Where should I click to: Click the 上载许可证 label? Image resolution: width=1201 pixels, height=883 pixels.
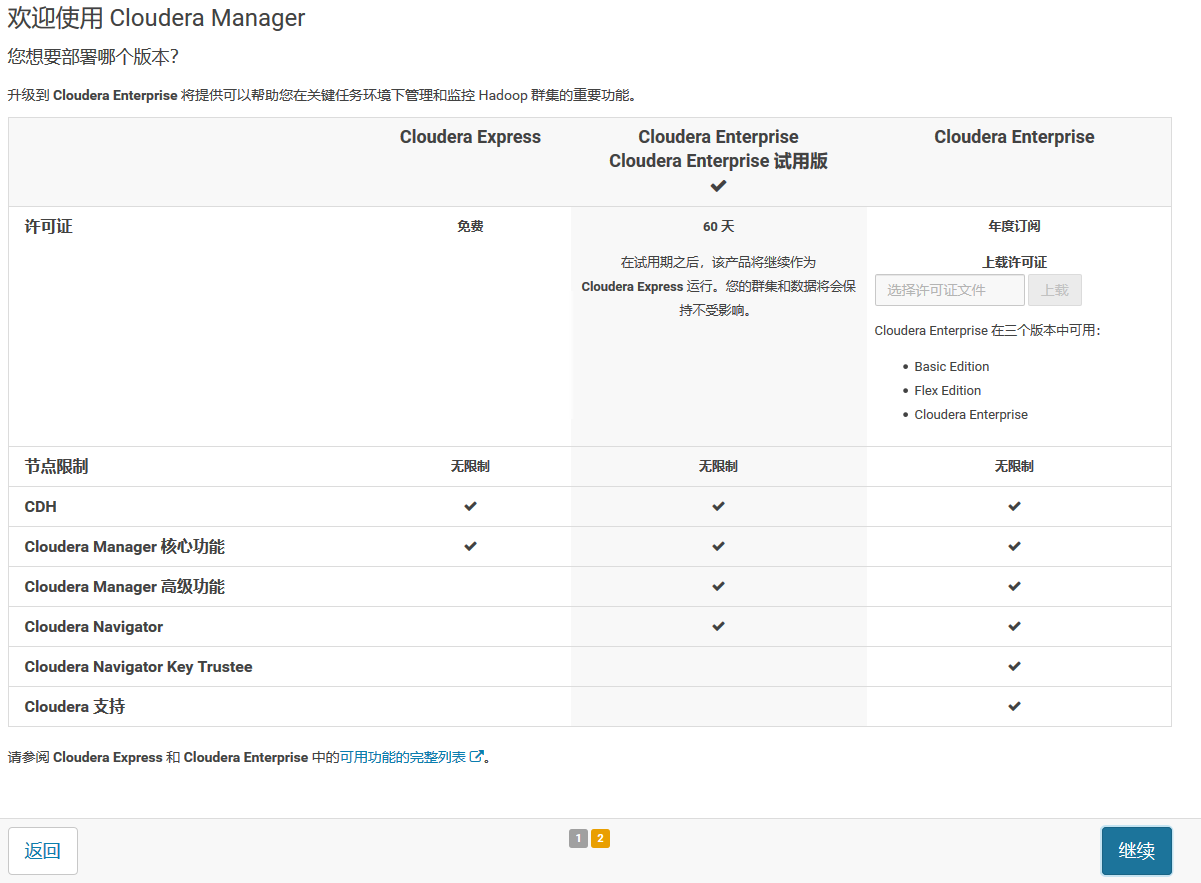(x=1014, y=262)
